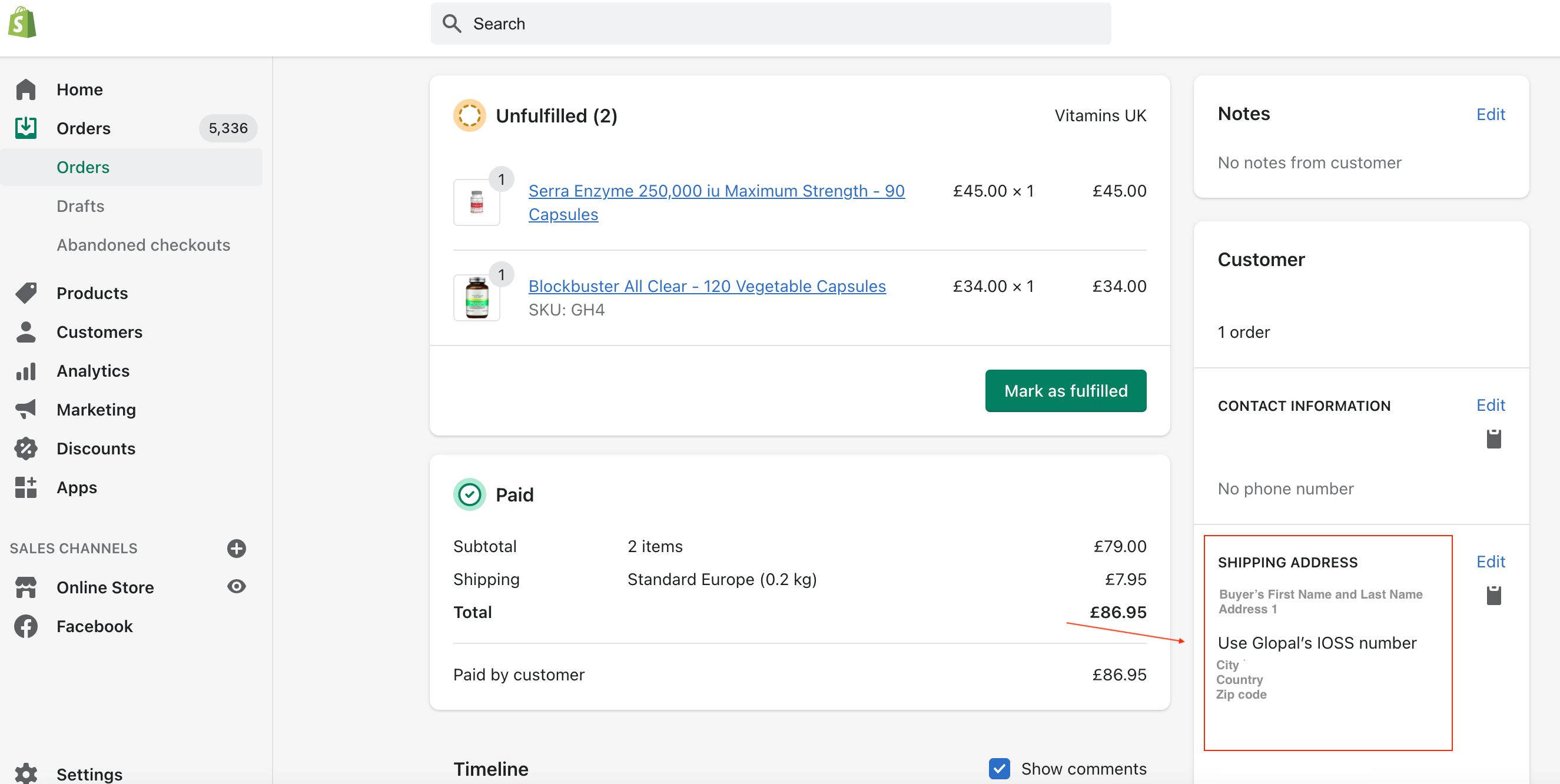
Task: Select the Orders submenu item
Action: point(83,167)
